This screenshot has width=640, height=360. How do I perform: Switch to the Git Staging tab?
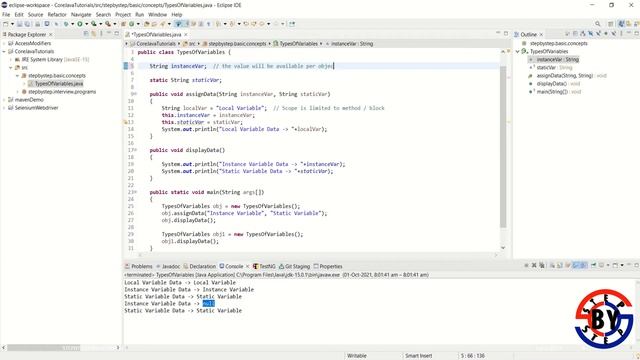tap(295, 266)
